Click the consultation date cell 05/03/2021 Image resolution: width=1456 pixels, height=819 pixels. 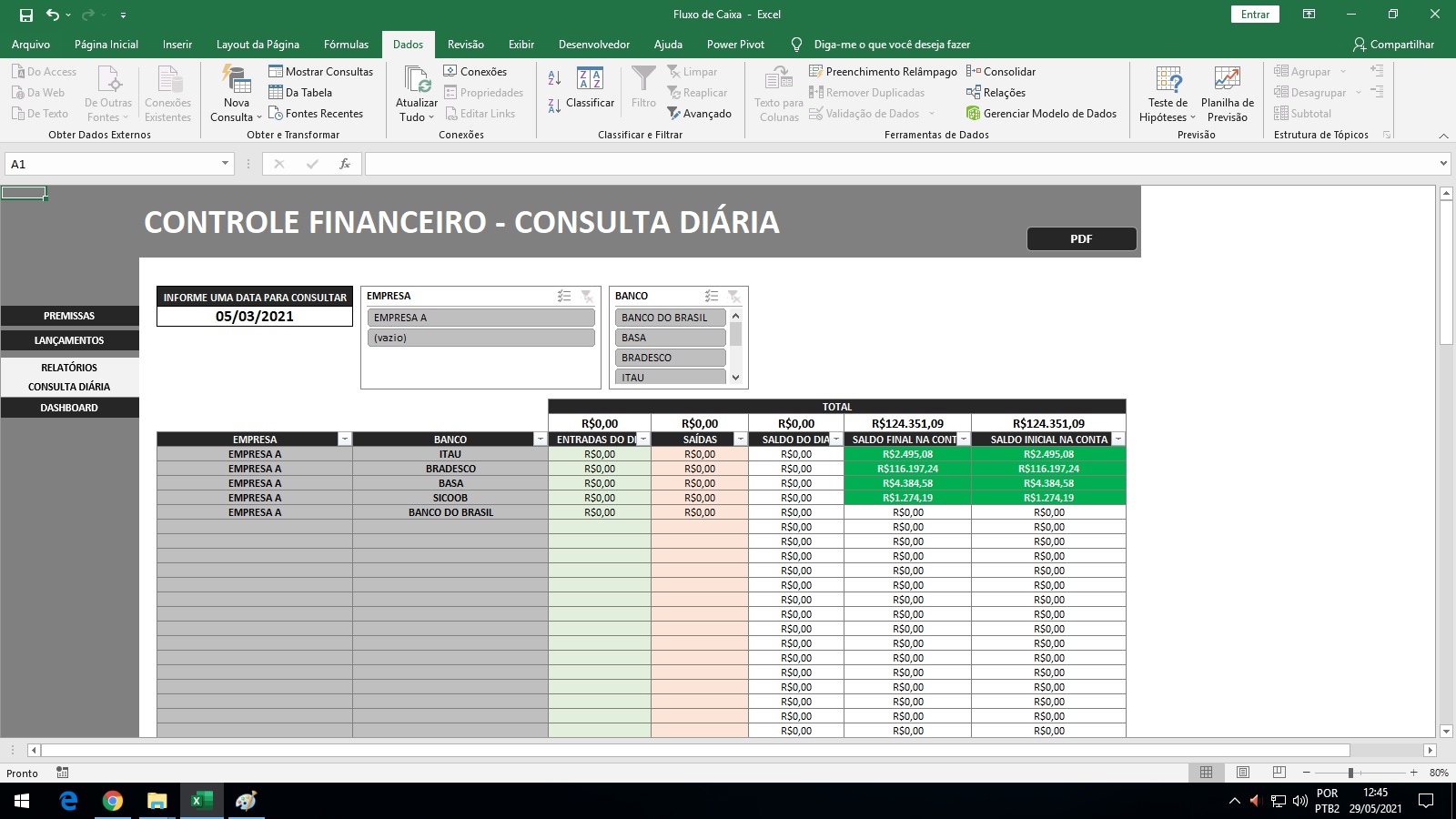click(x=255, y=317)
